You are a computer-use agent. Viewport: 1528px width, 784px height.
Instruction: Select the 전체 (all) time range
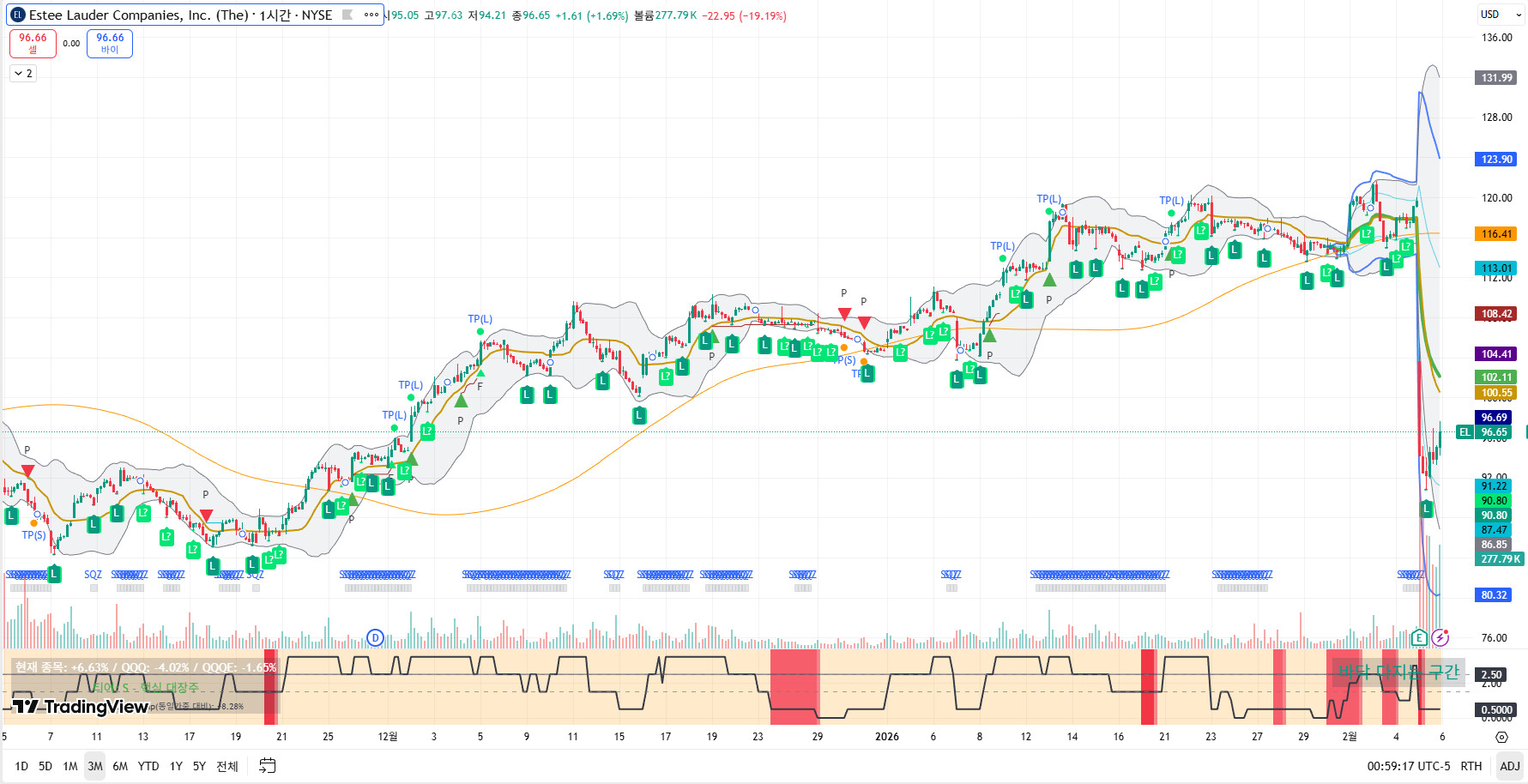(227, 766)
